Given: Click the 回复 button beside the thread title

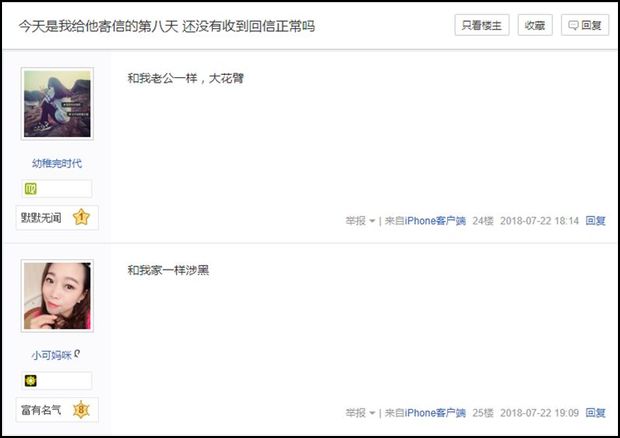Looking at the screenshot, I should tap(585, 25).
